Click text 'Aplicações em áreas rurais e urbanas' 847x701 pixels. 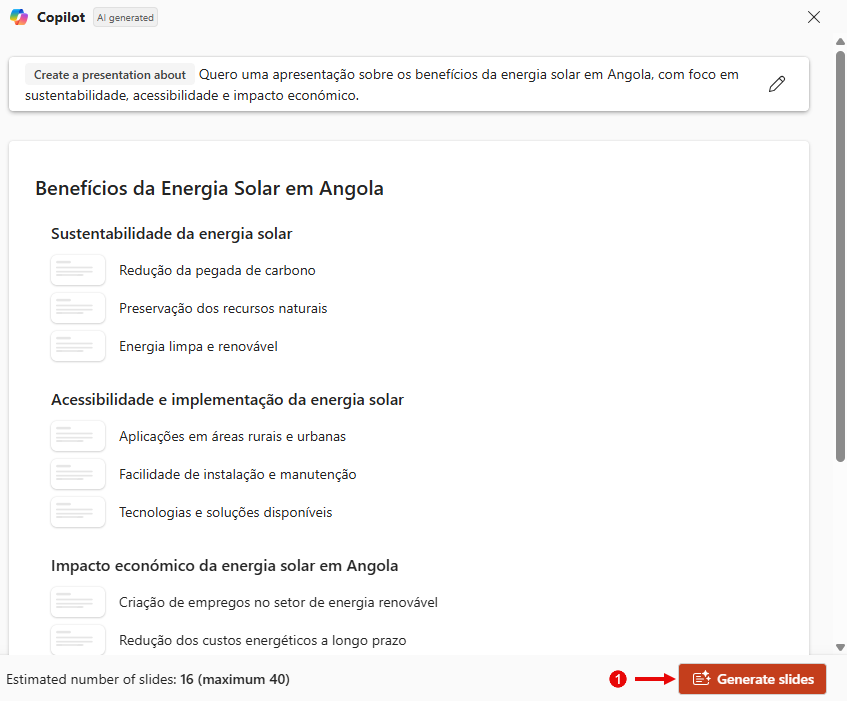click(232, 436)
